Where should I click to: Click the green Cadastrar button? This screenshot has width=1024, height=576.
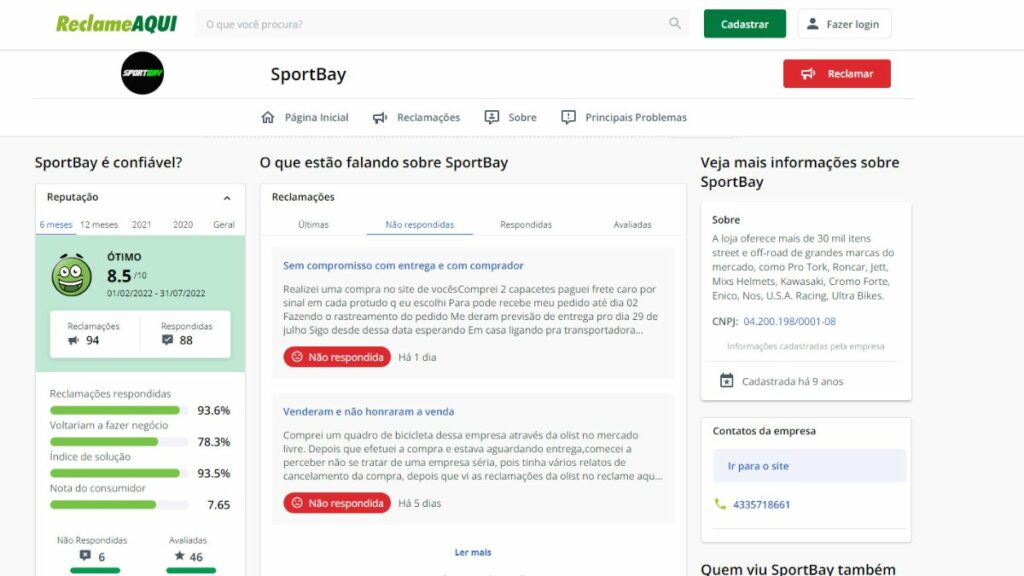(744, 24)
